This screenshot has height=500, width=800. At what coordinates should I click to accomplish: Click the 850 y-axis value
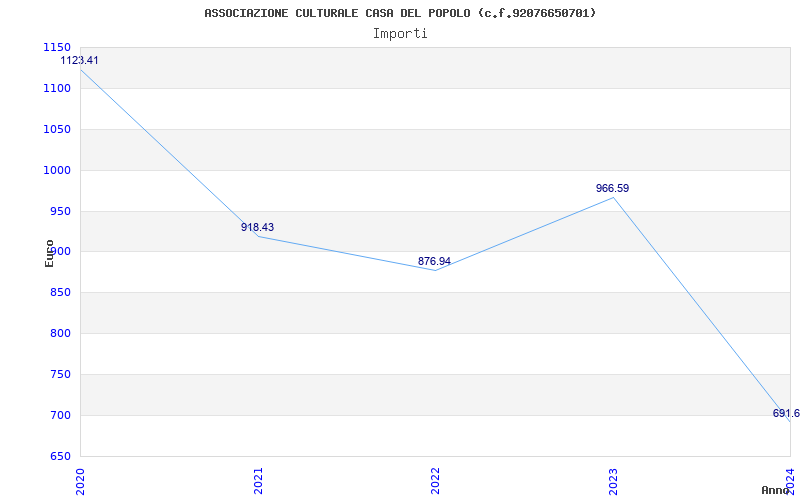60,293
